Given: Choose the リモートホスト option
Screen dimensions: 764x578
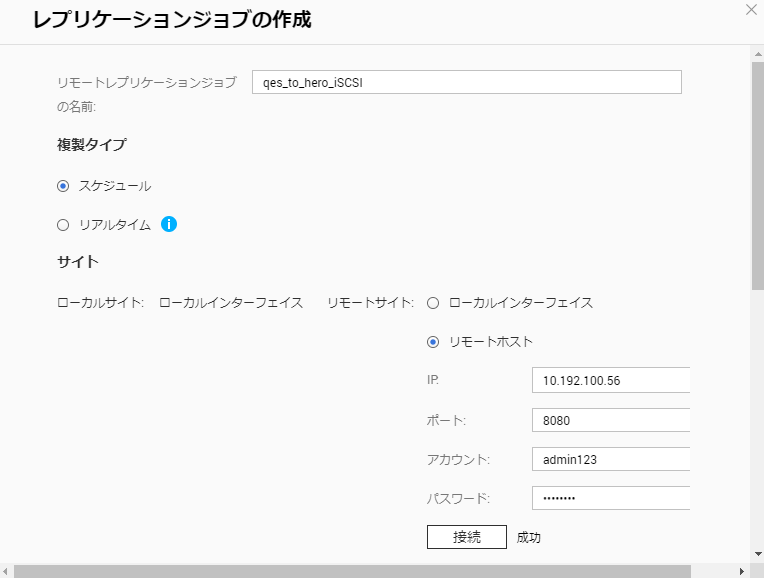Looking at the screenshot, I should click(x=433, y=342).
